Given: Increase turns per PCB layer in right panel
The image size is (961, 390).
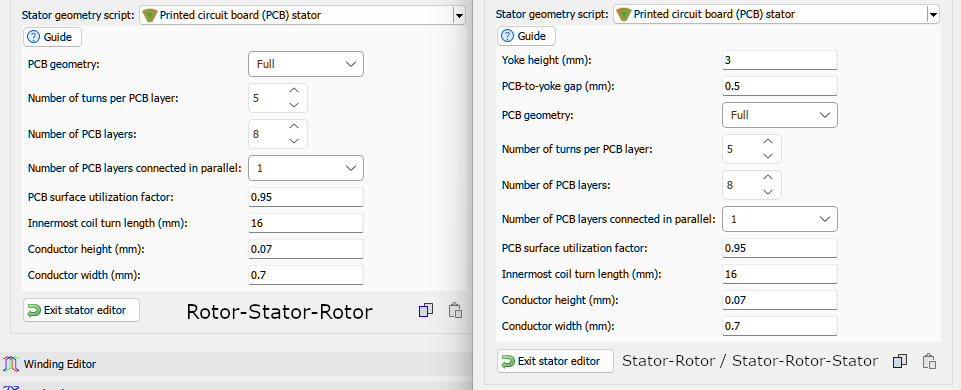Looking at the screenshot, I should click(x=768, y=142).
